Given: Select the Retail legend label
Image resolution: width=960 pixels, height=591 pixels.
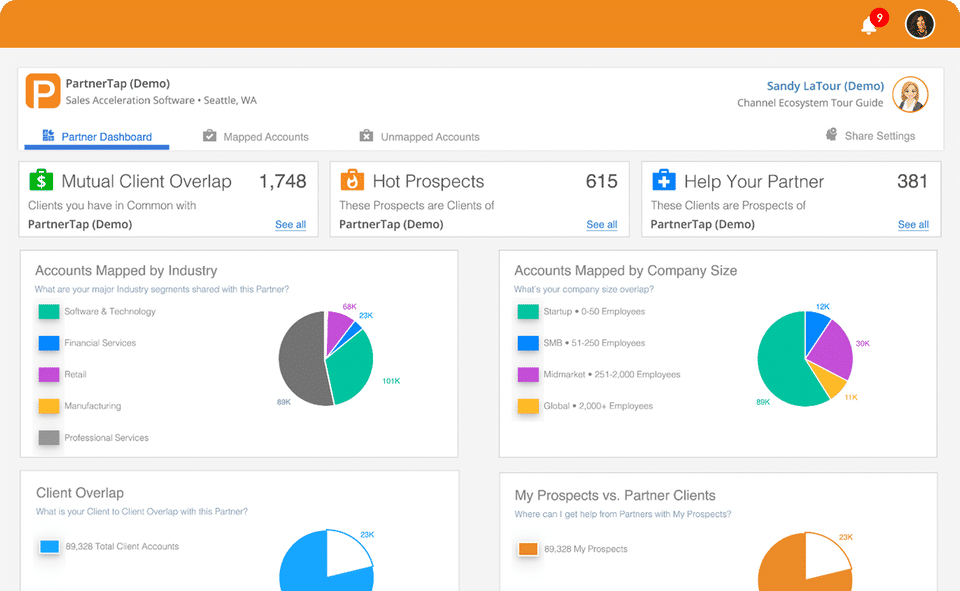Looking at the screenshot, I should tap(75, 374).
